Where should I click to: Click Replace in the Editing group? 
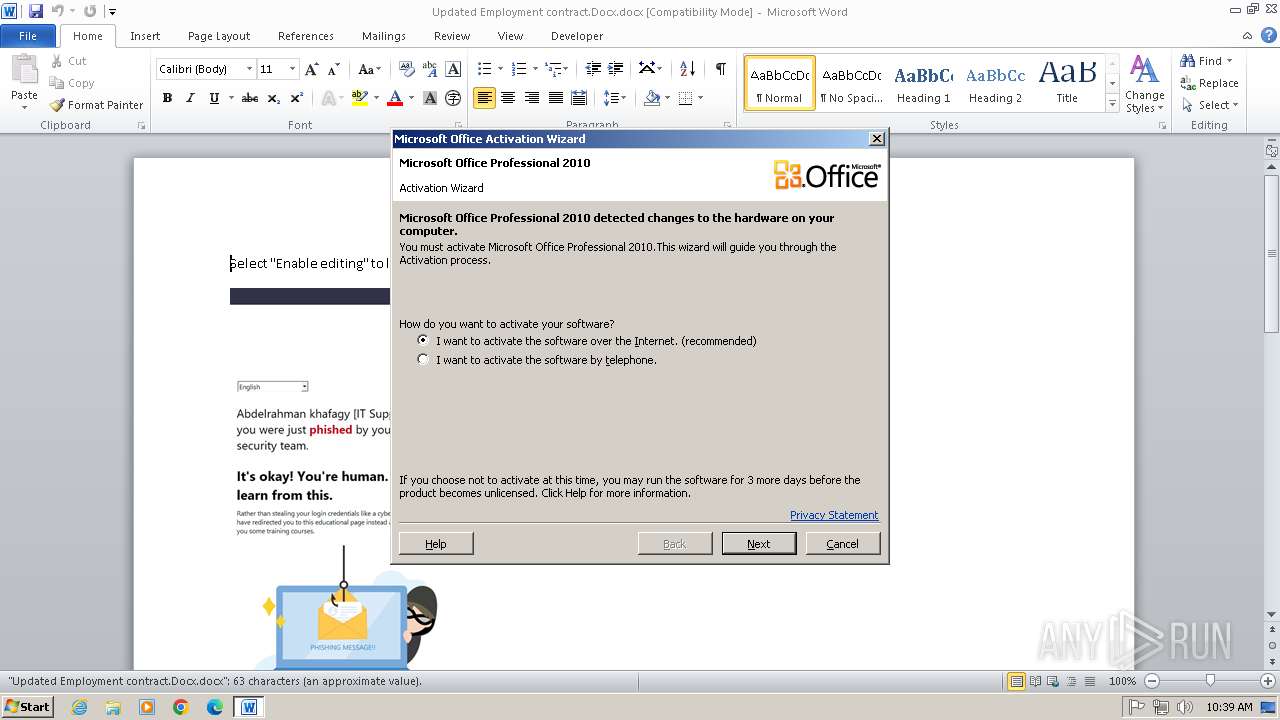point(1210,83)
